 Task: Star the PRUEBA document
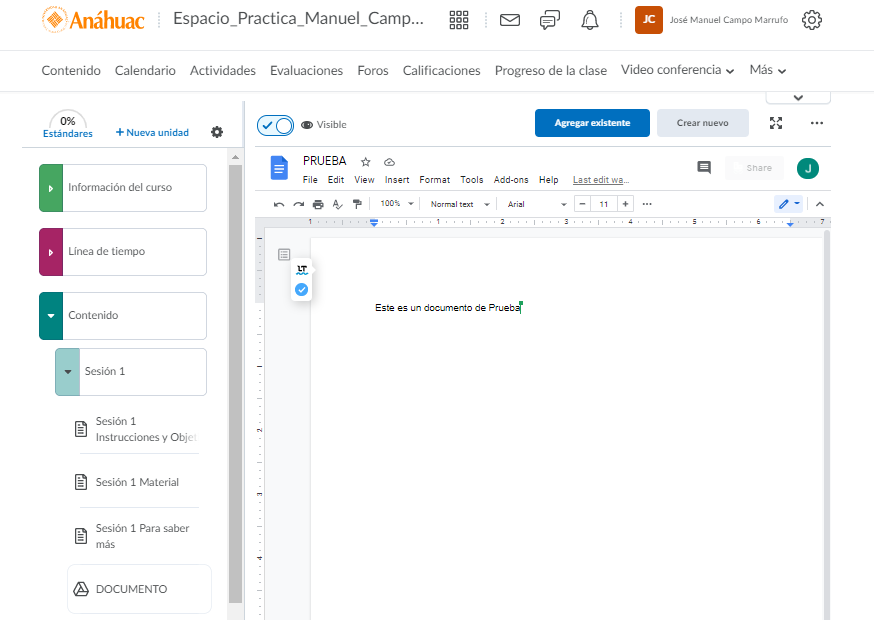click(x=366, y=162)
